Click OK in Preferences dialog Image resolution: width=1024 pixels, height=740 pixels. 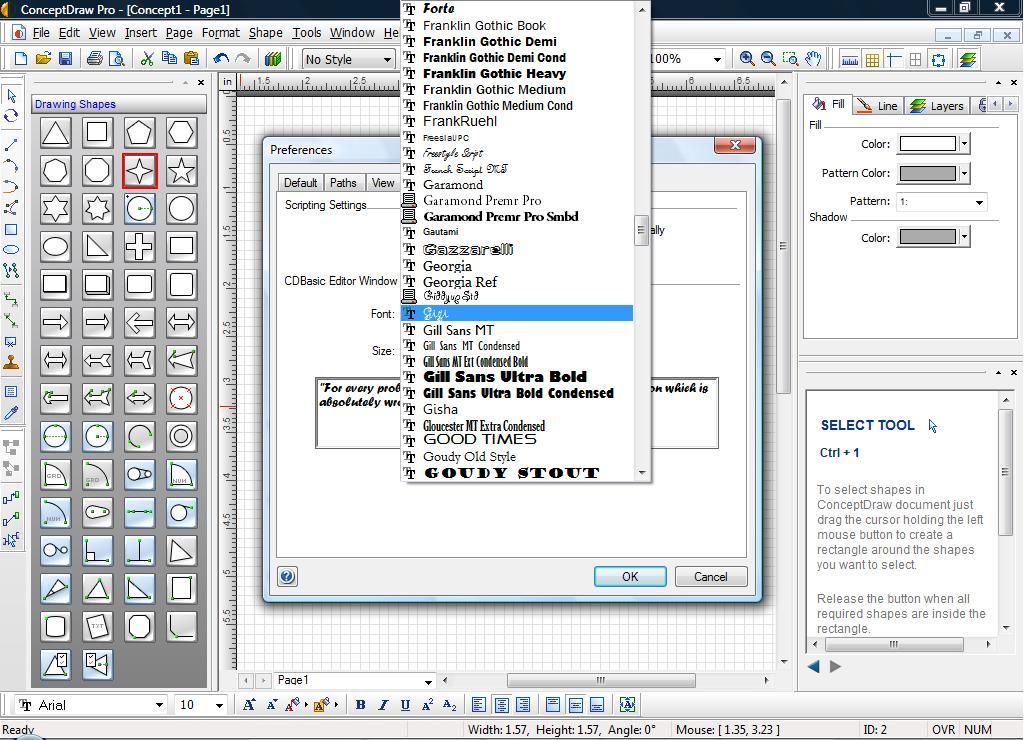pyautogui.click(x=630, y=577)
